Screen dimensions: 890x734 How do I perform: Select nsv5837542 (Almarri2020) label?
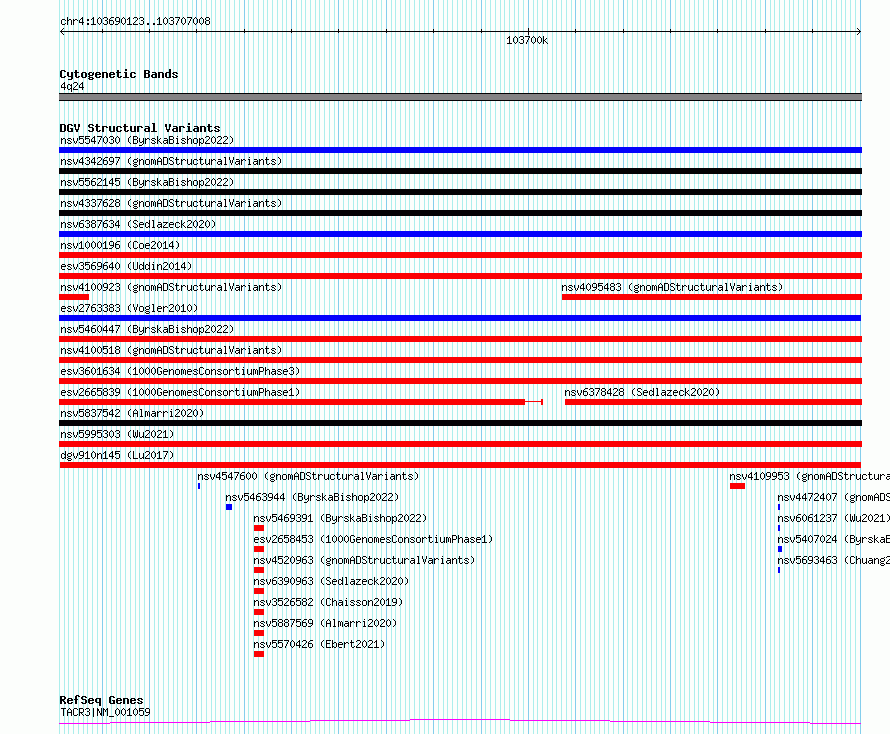point(132,413)
